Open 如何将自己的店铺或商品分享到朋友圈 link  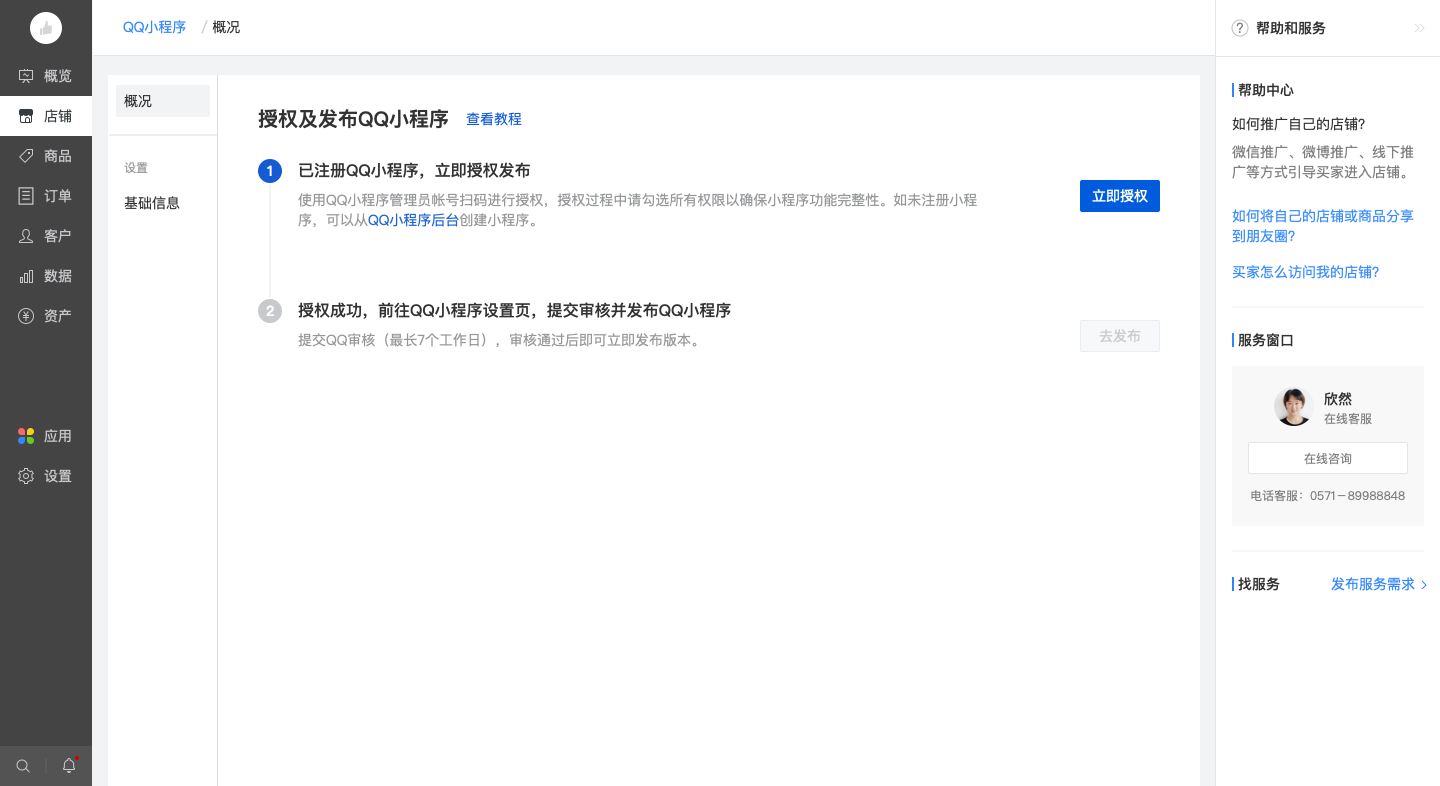1323,226
